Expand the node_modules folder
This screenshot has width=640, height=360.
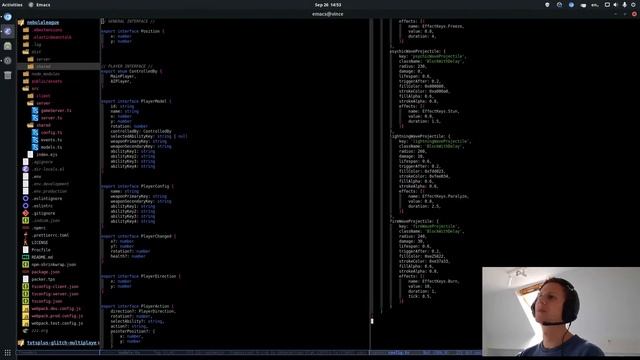click(25, 74)
